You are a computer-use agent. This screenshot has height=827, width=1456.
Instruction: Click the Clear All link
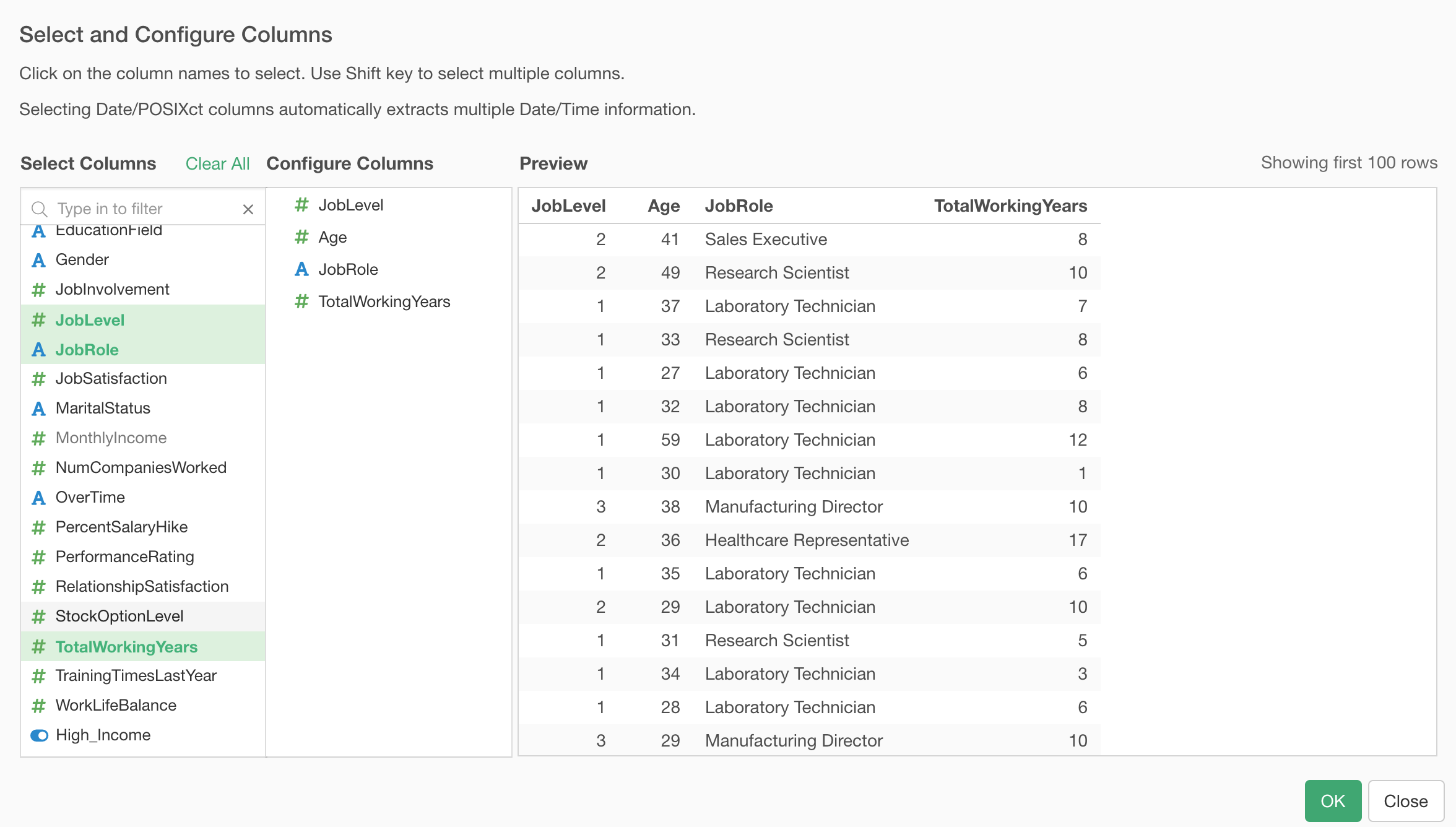tap(218, 163)
